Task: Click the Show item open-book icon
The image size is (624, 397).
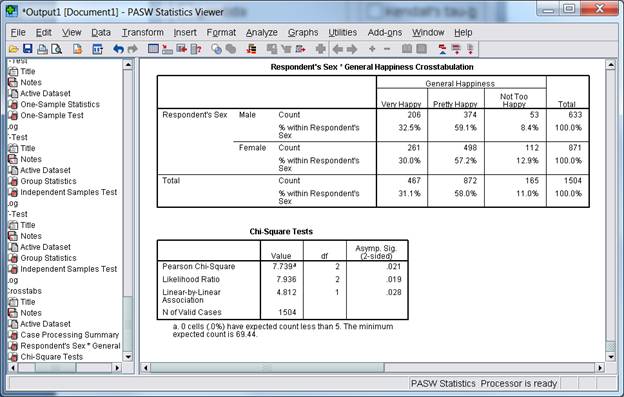Action: point(407,49)
